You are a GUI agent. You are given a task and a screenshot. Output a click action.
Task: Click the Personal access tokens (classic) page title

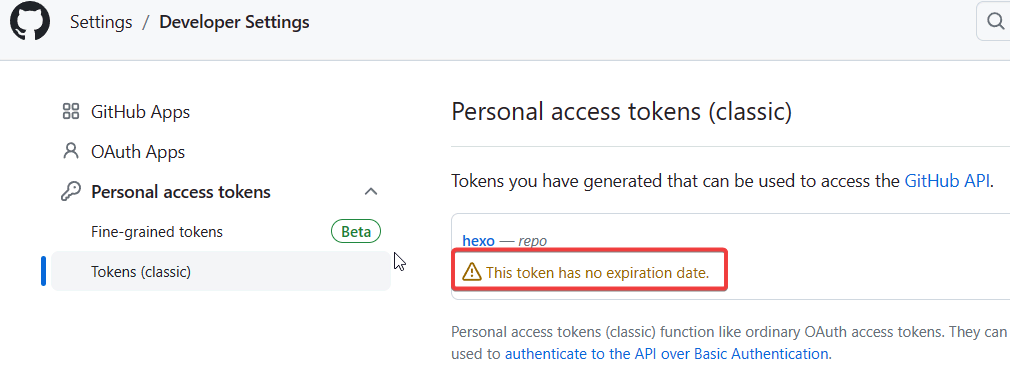point(622,112)
